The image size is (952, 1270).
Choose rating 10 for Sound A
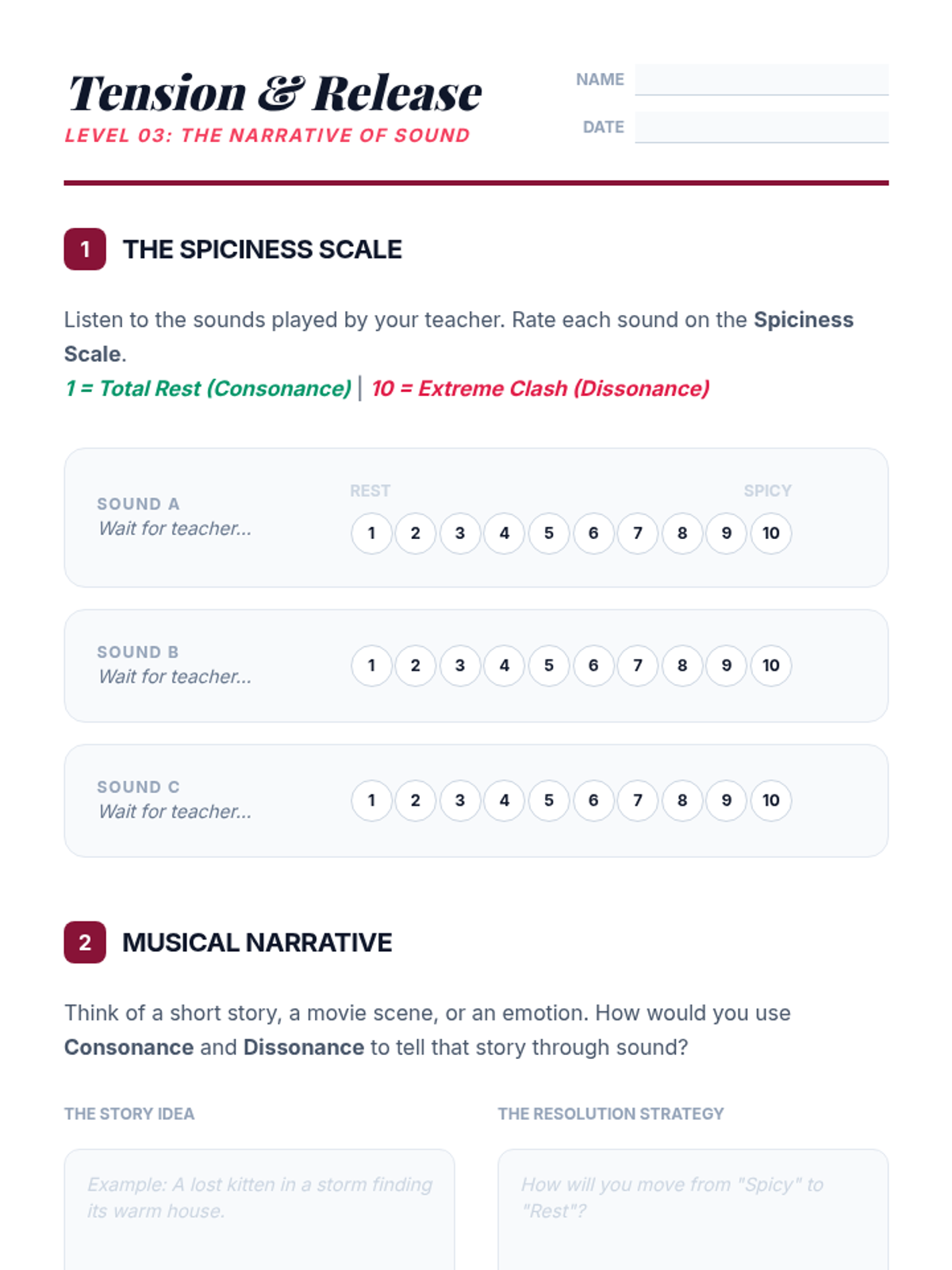tap(771, 533)
